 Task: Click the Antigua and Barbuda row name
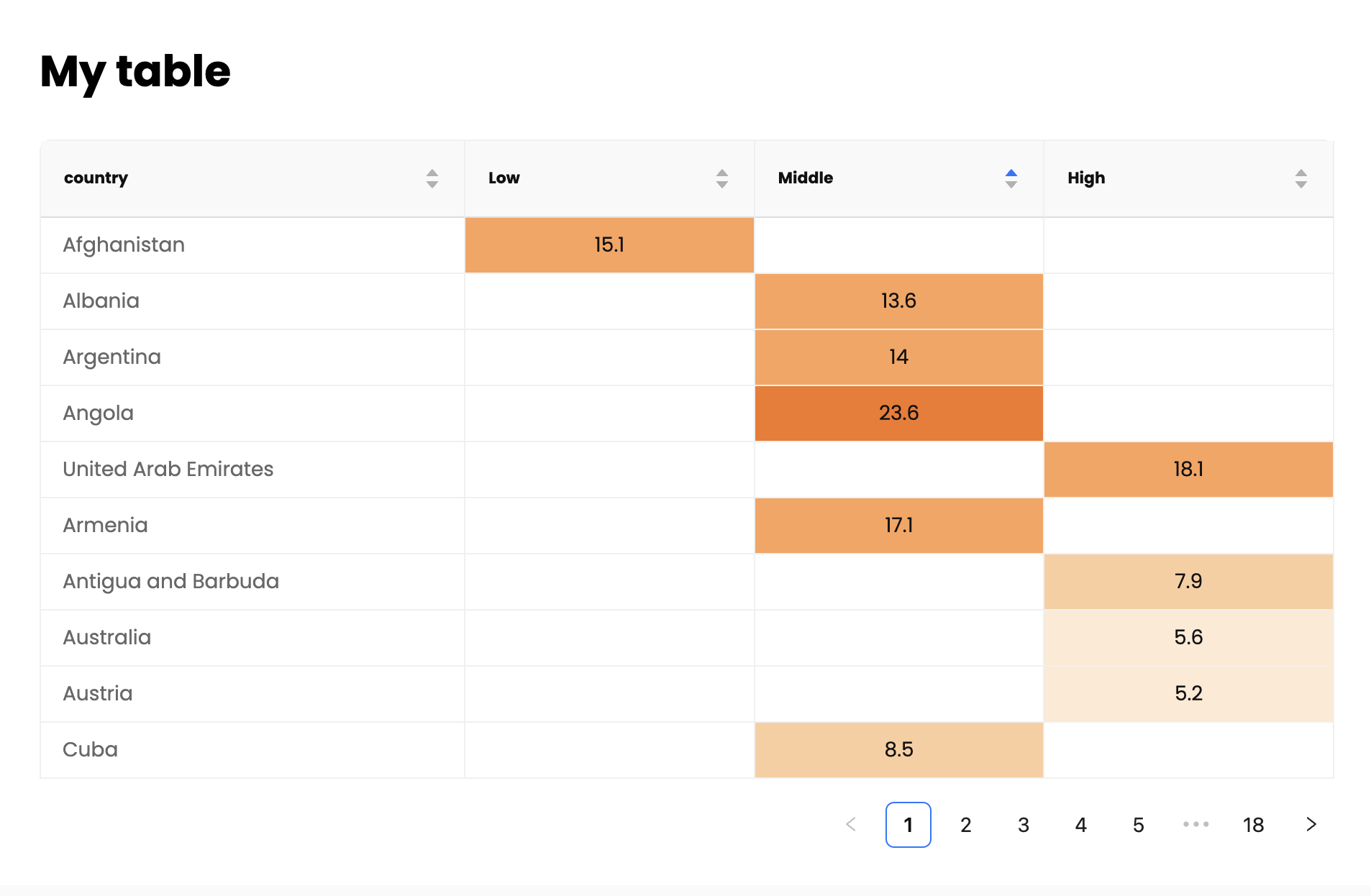point(170,582)
